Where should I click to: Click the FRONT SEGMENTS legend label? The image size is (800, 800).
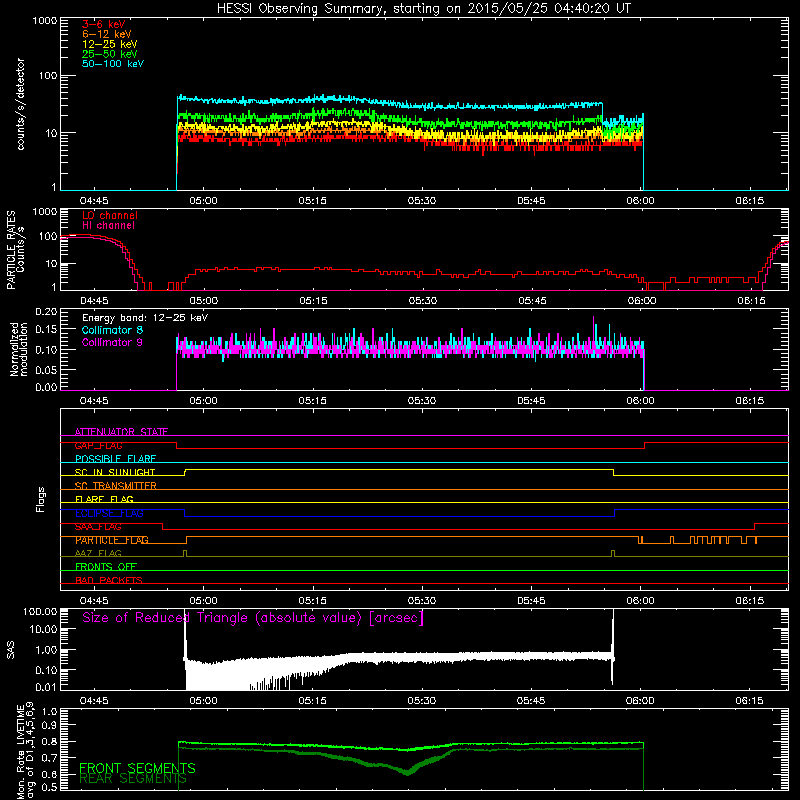click(137, 768)
